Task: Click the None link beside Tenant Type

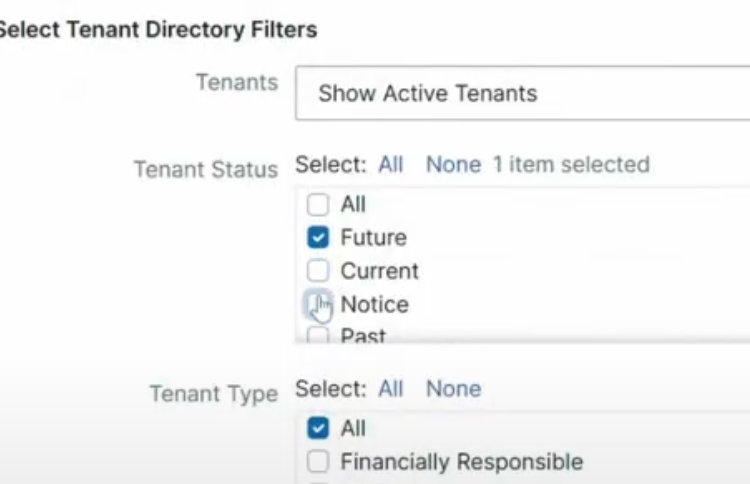Action: [x=453, y=388]
